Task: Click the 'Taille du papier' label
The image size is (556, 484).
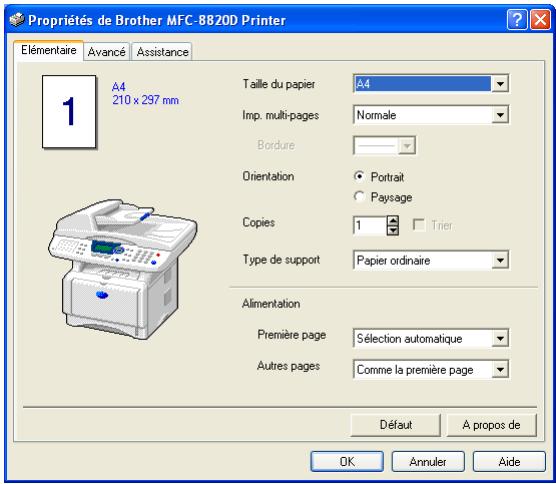Action: [279, 84]
